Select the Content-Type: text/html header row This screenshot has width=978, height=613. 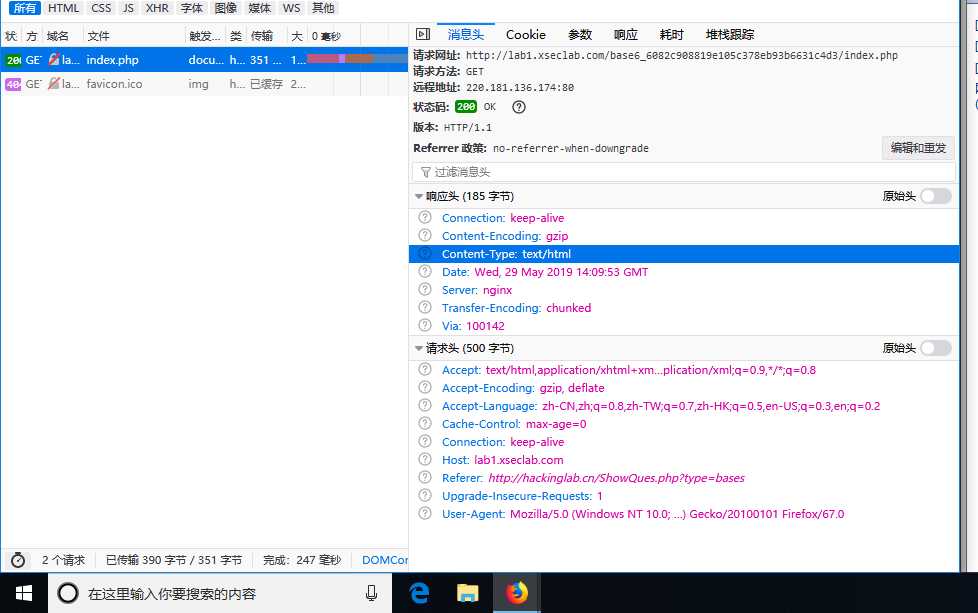684,254
